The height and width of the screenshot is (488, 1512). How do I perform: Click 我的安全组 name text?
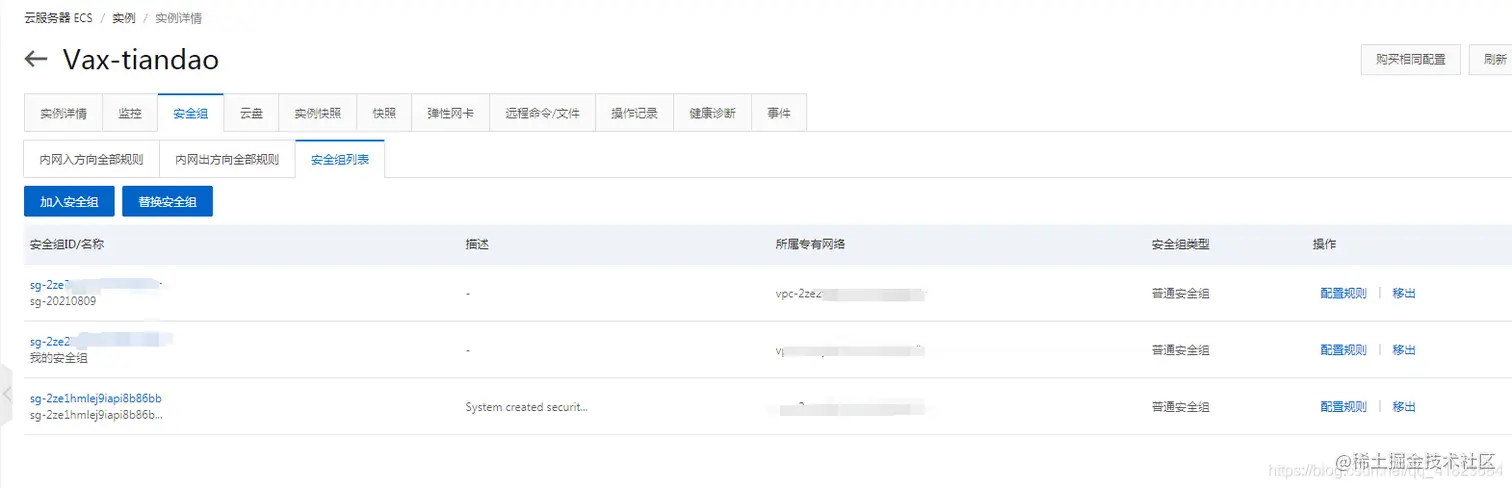[59, 357]
